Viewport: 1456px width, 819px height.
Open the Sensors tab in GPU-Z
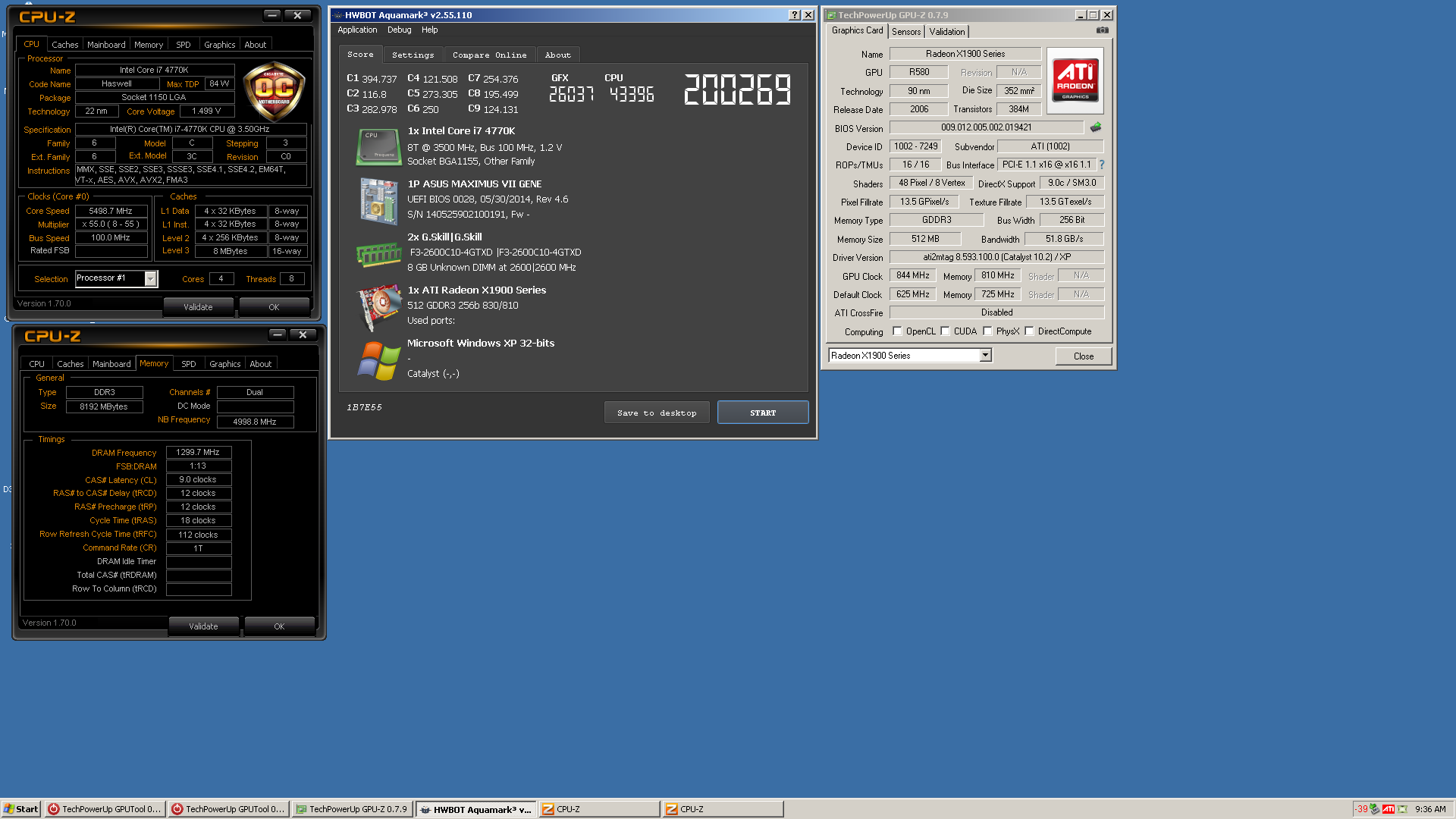tap(906, 32)
